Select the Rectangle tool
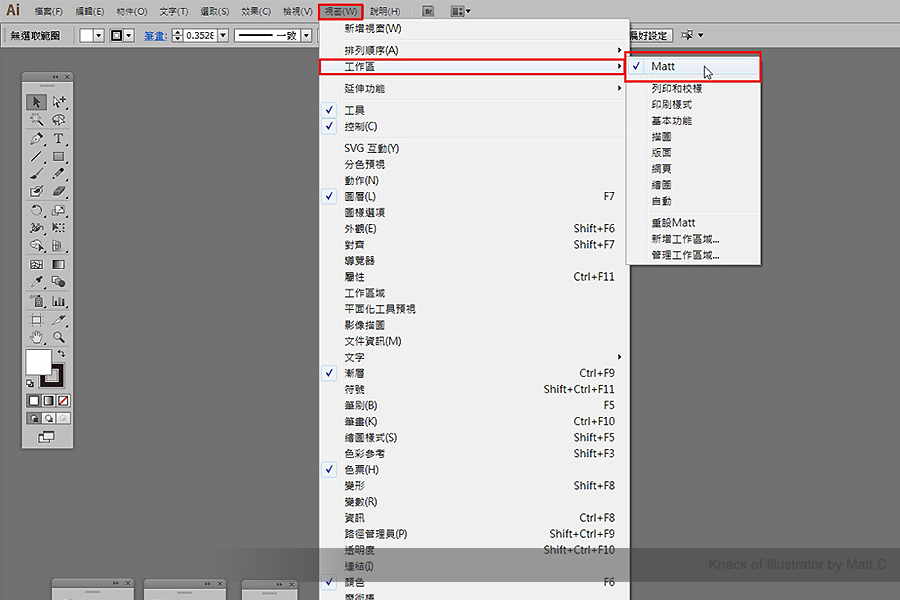This screenshot has height=600, width=900. pyautogui.click(x=59, y=156)
